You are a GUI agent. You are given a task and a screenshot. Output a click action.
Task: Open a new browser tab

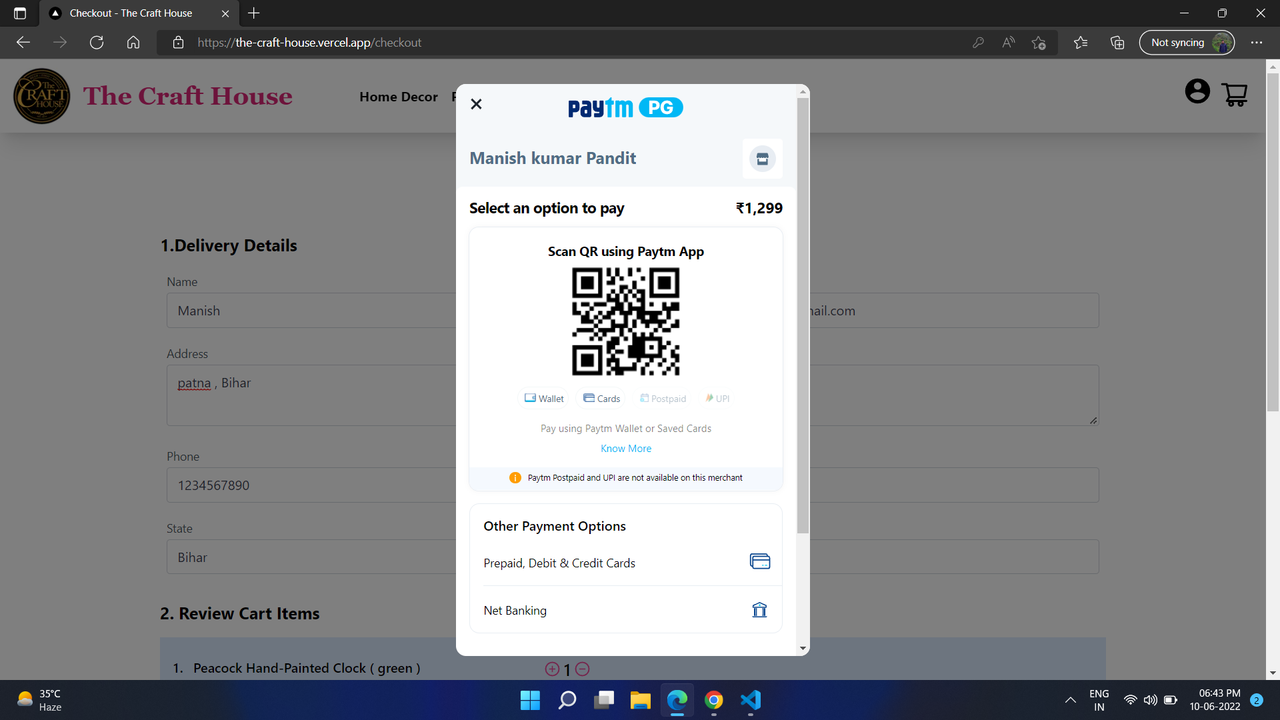click(x=254, y=13)
